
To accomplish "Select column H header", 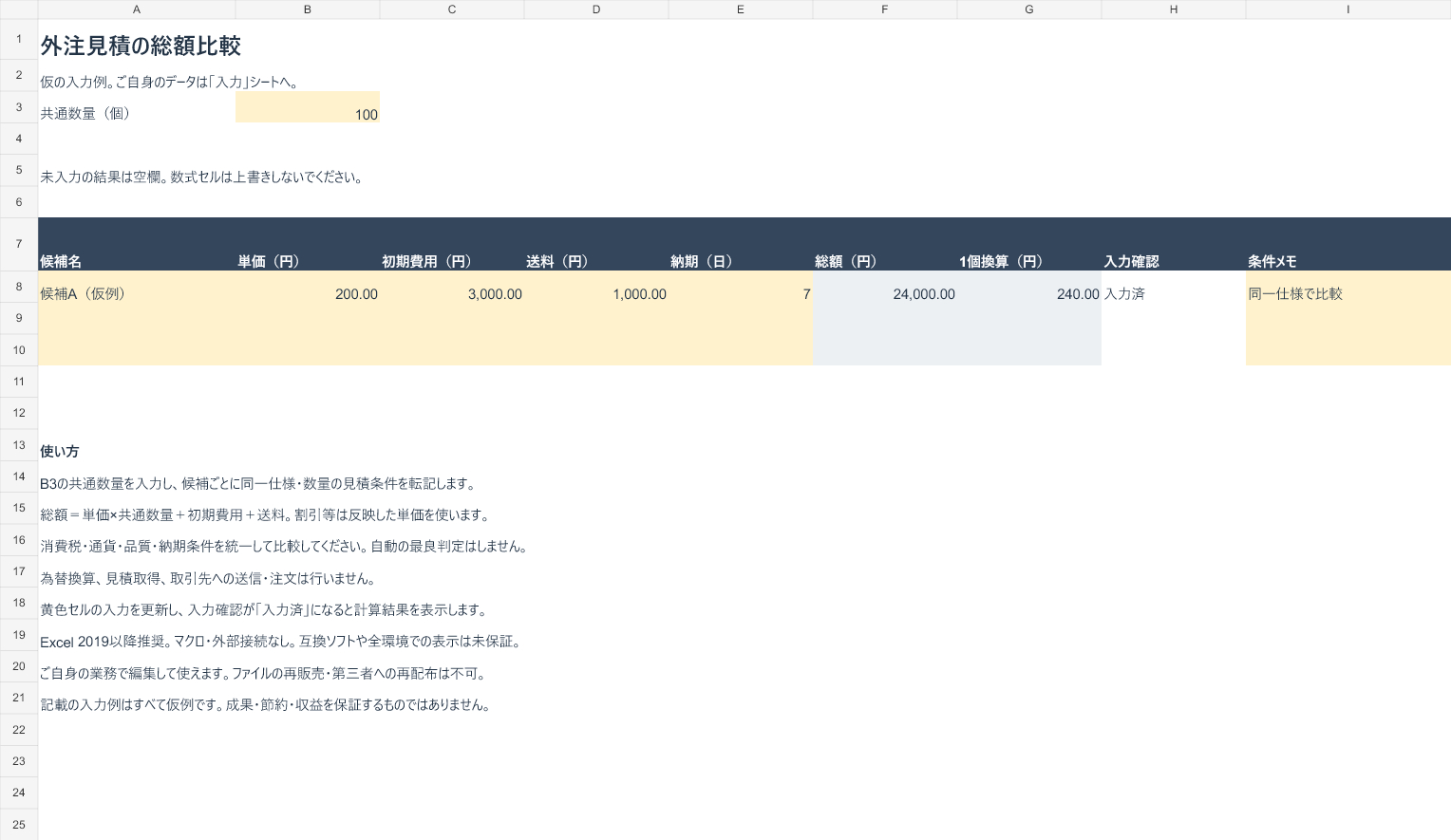I will point(1174,9).
